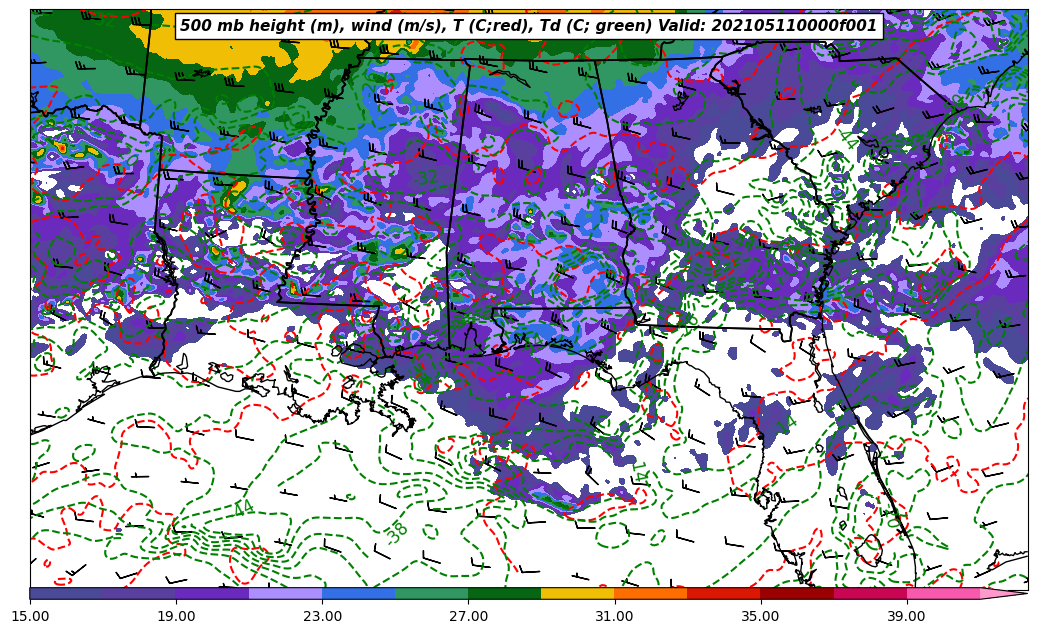This screenshot has height=633, width=1037.
Task: Select the dark green colorbar segment
Action: [505, 593]
